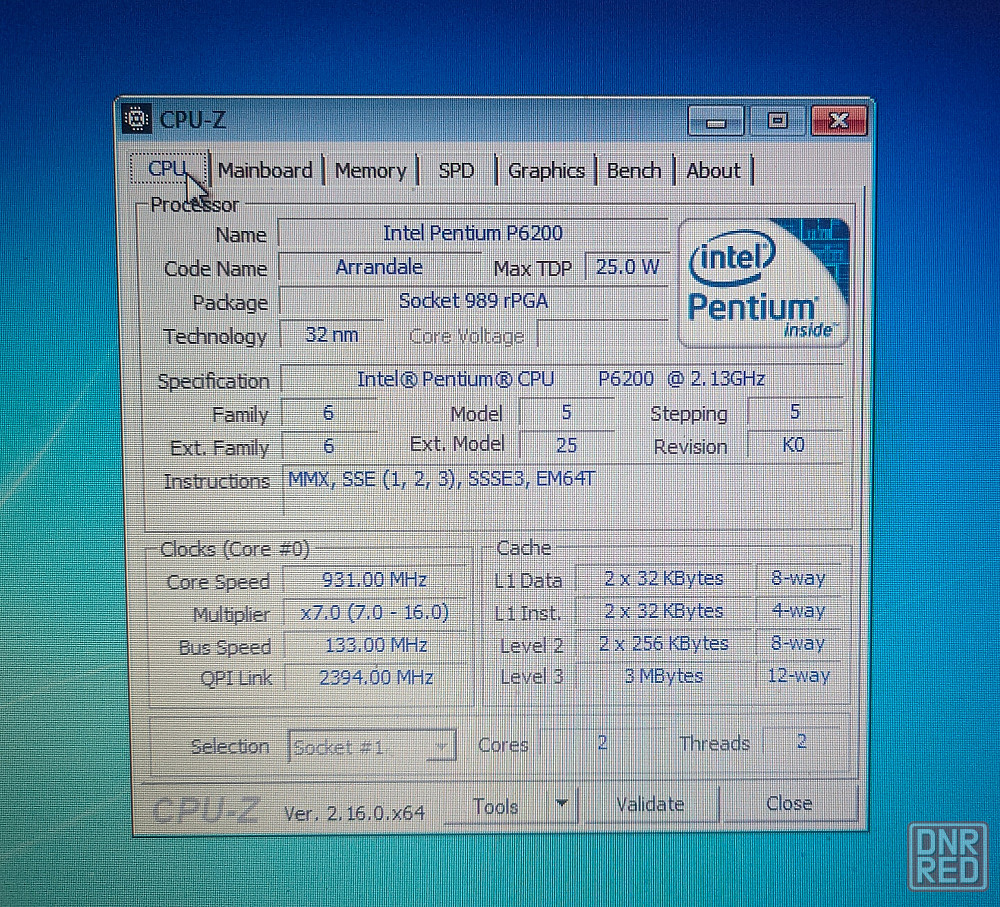Open the Bench tab
1000x907 pixels.
point(633,171)
